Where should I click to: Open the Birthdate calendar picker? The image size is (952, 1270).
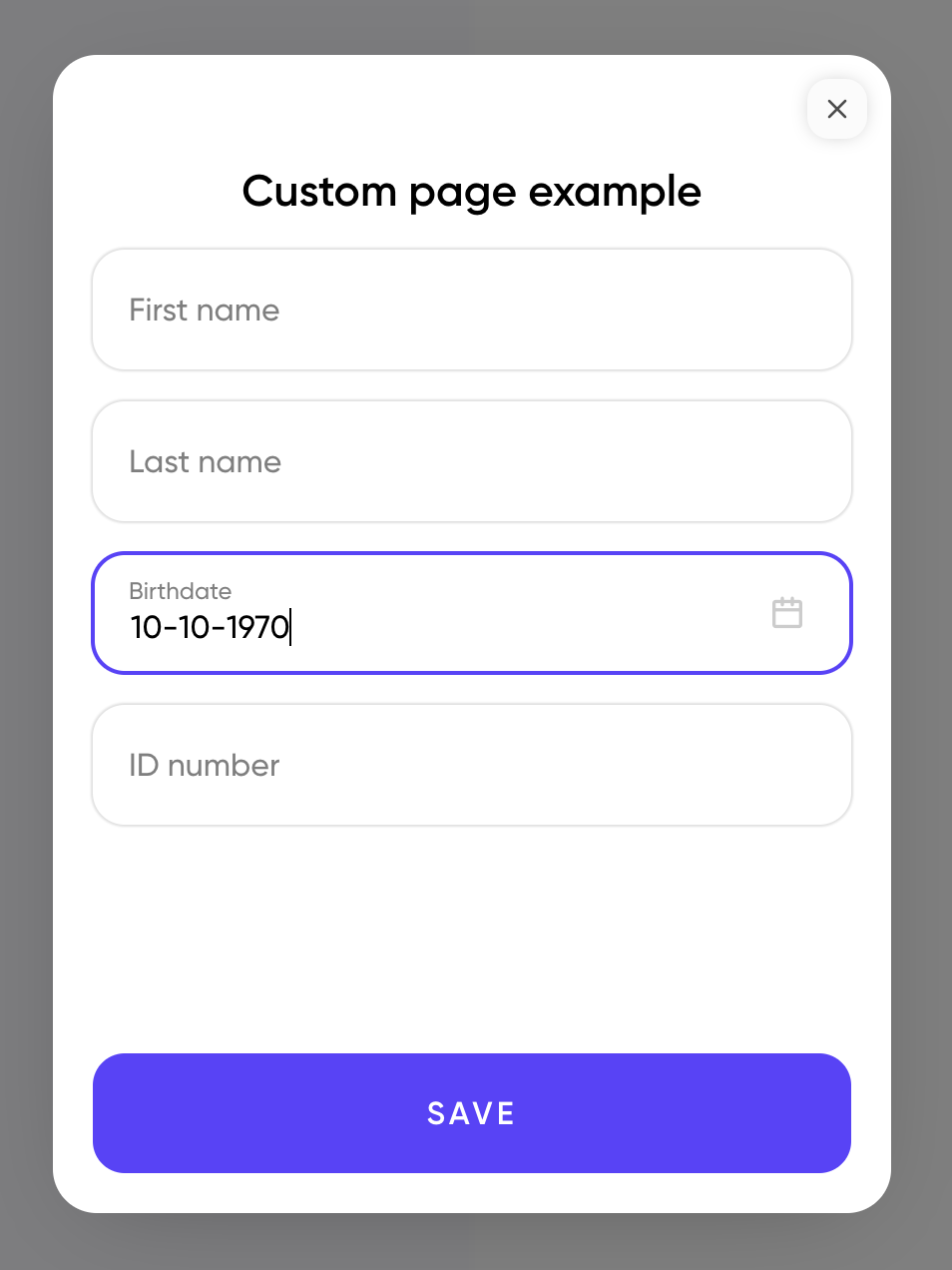pos(786,612)
